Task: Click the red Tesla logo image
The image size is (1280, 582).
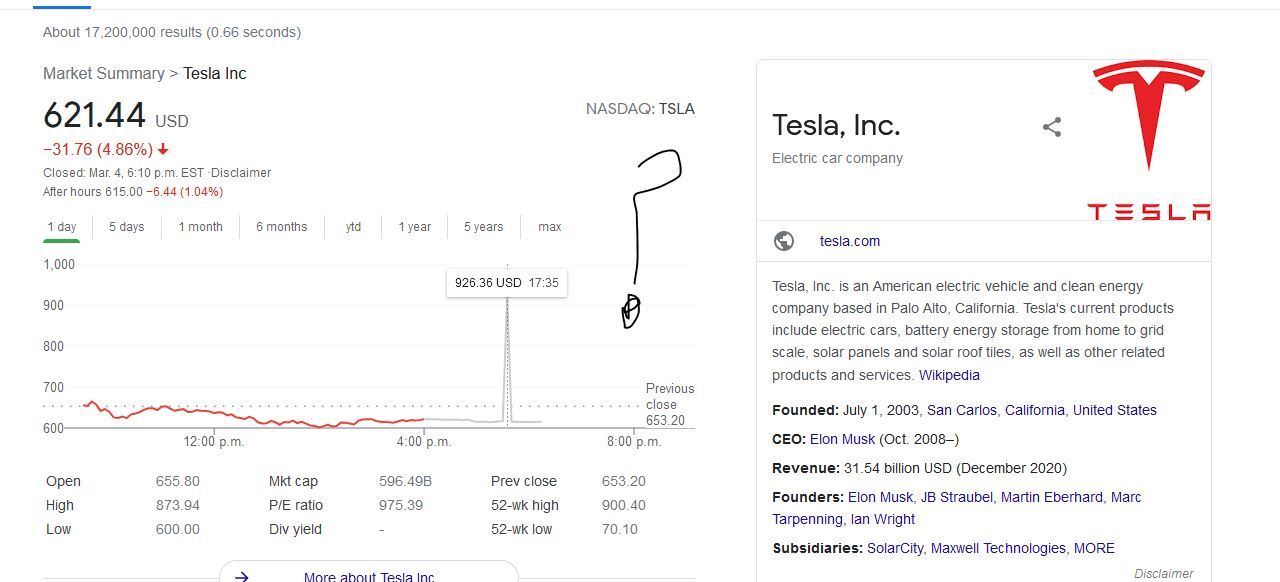Action: pos(1149,140)
